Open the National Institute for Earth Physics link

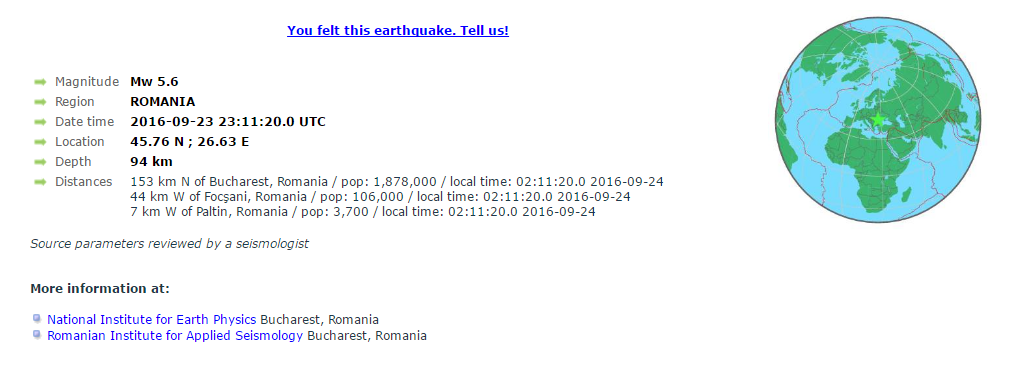point(151,319)
